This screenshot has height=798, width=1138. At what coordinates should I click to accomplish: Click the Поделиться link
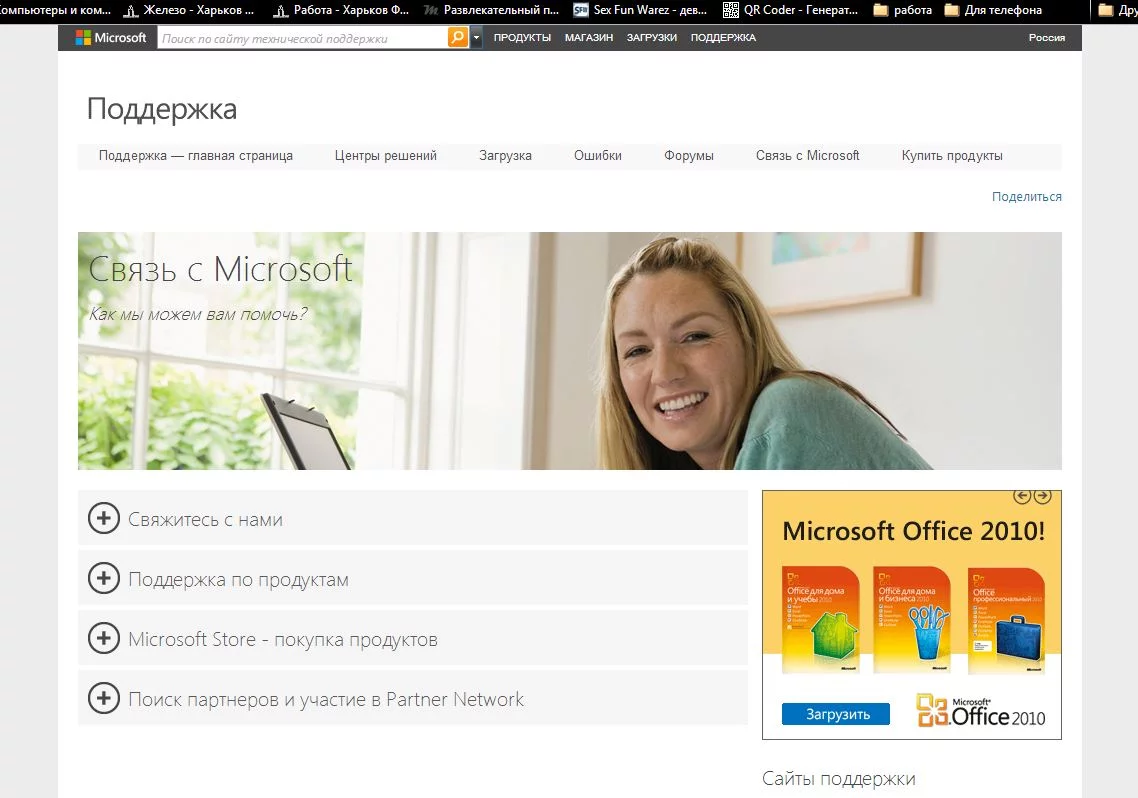[x=1026, y=197]
